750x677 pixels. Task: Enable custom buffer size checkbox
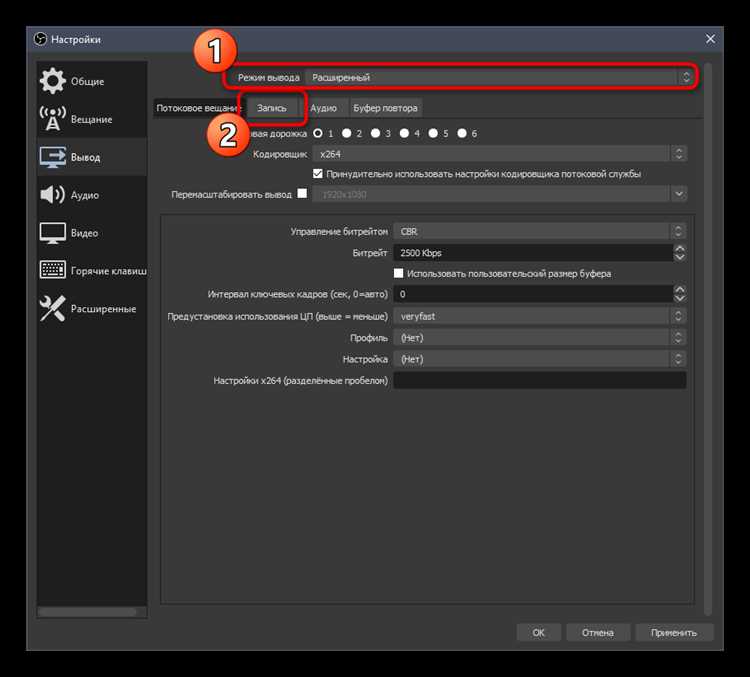pyautogui.click(x=398, y=273)
